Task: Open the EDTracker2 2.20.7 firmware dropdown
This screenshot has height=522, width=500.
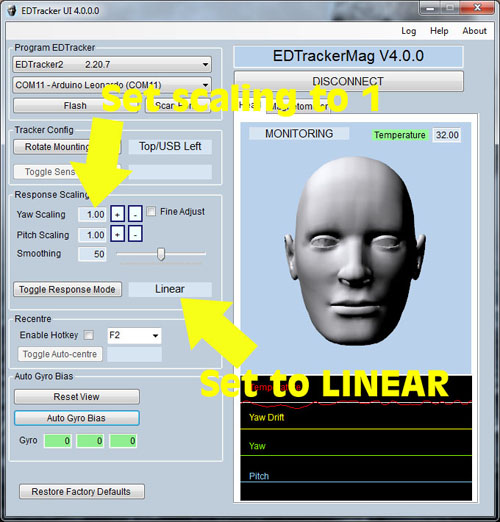Action: (112, 64)
